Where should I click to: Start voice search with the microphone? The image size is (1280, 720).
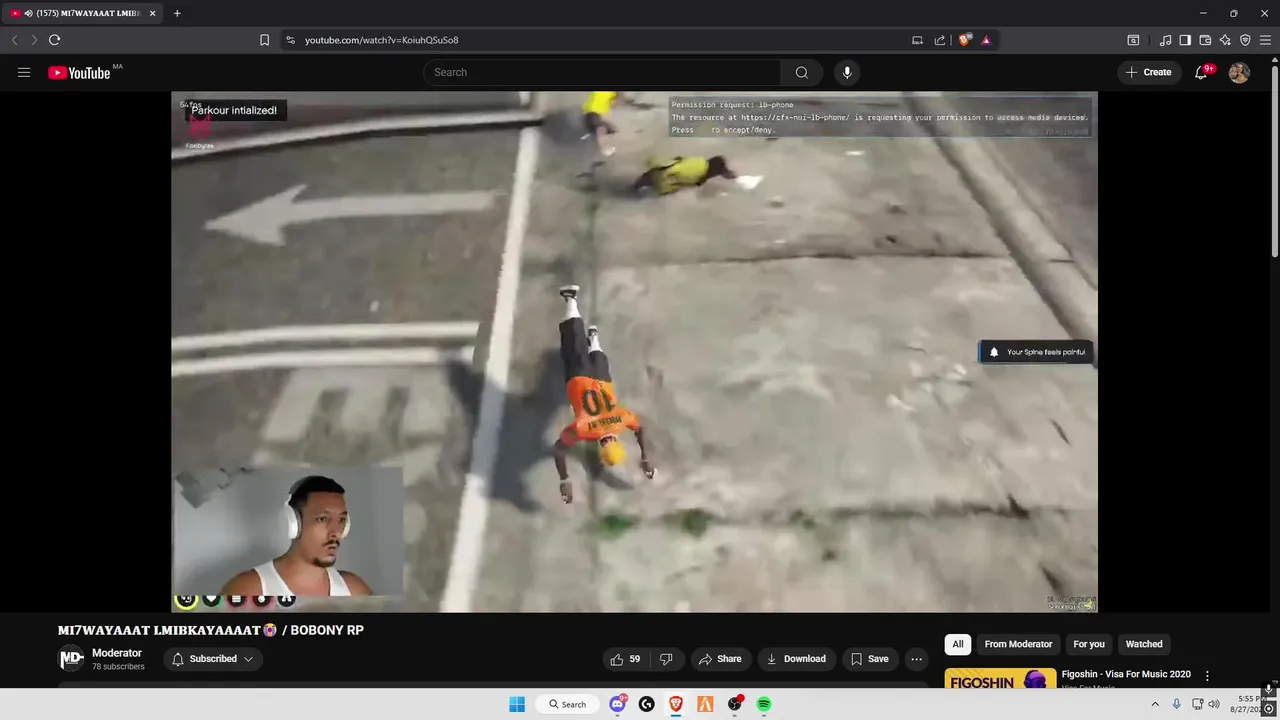tap(847, 72)
